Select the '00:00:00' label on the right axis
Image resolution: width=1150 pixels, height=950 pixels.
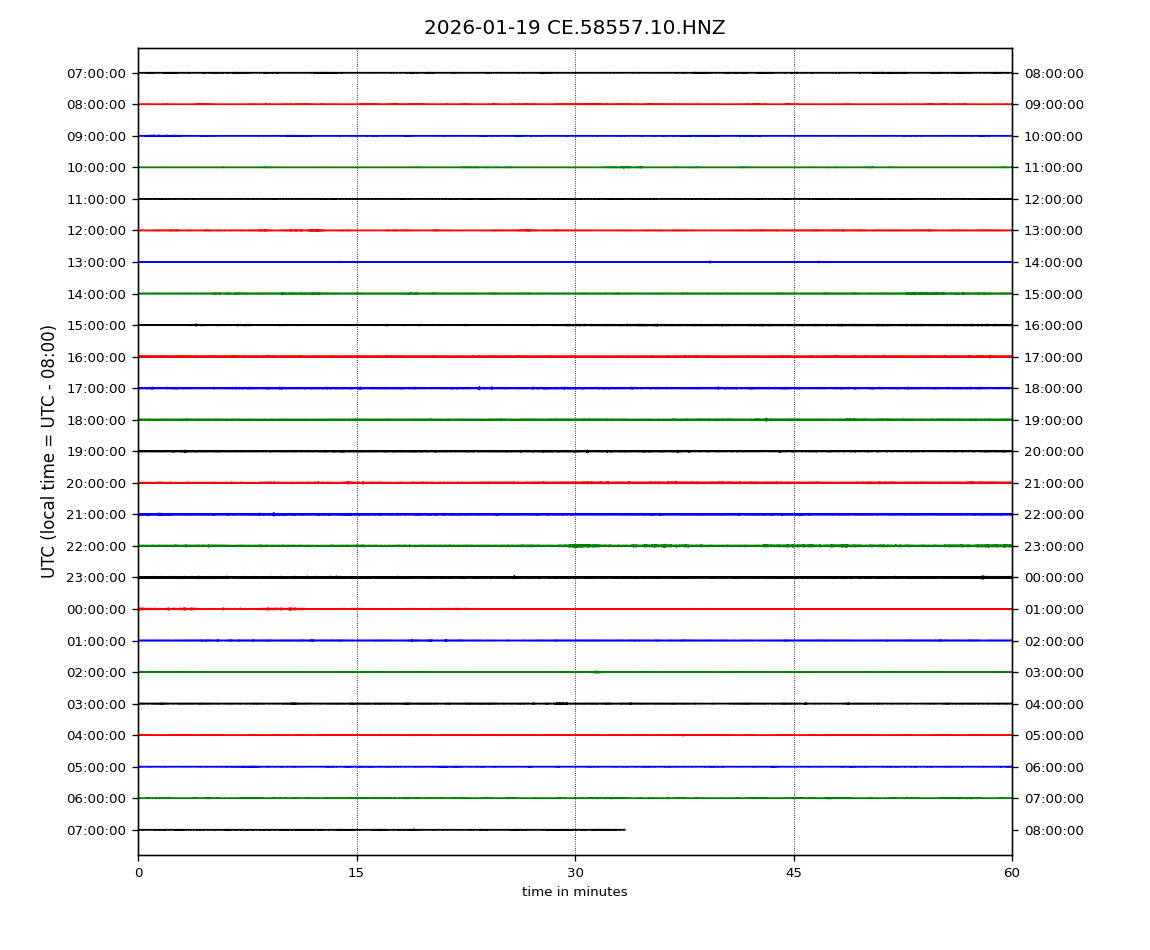point(1053,578)
